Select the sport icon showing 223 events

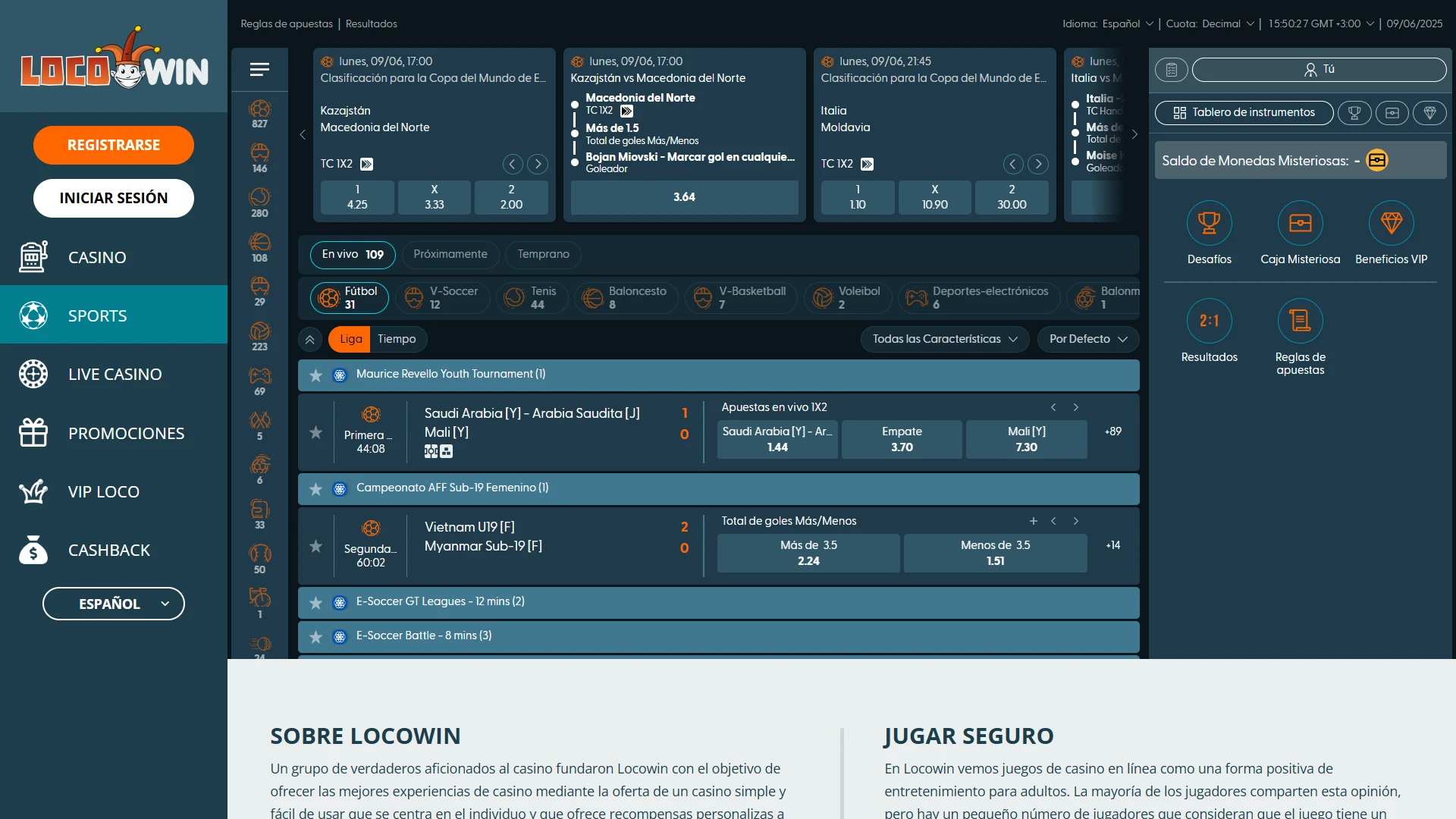click(x=259, y=337)
